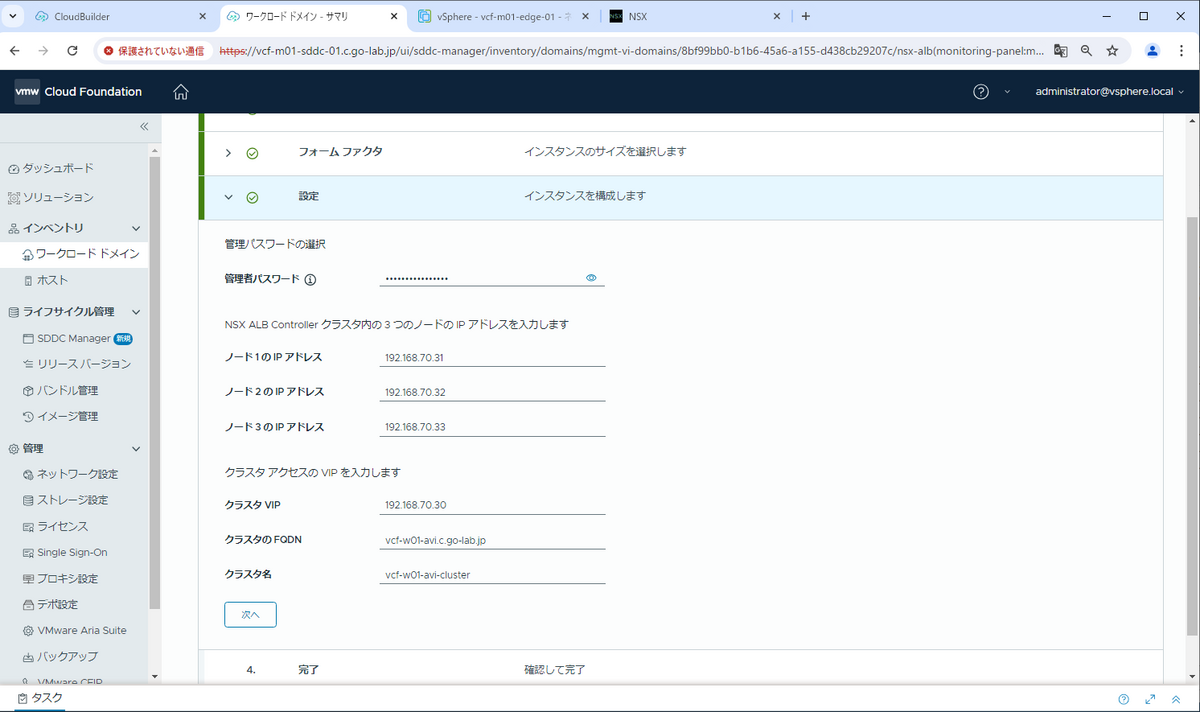Click the 次へ button

click(x=250, y=615)
